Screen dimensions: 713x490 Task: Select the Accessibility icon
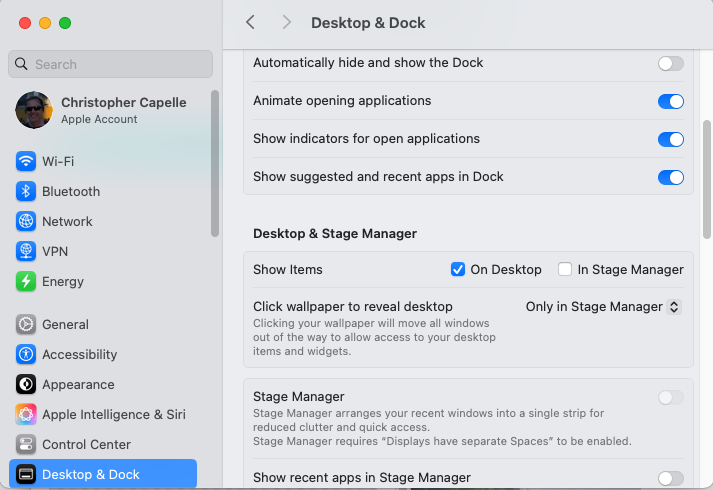pos(26,354)
